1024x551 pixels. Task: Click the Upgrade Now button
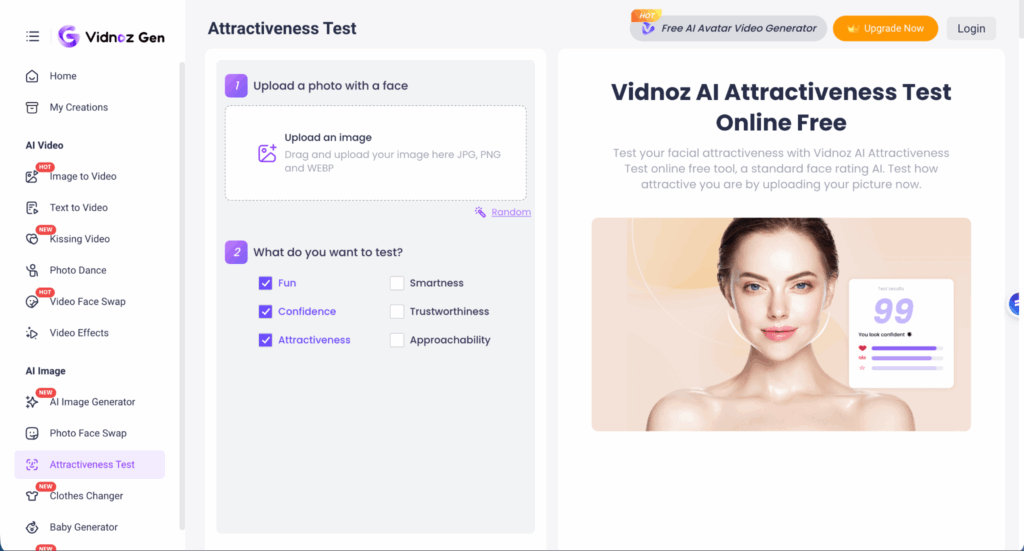click(x=885, y=29)
